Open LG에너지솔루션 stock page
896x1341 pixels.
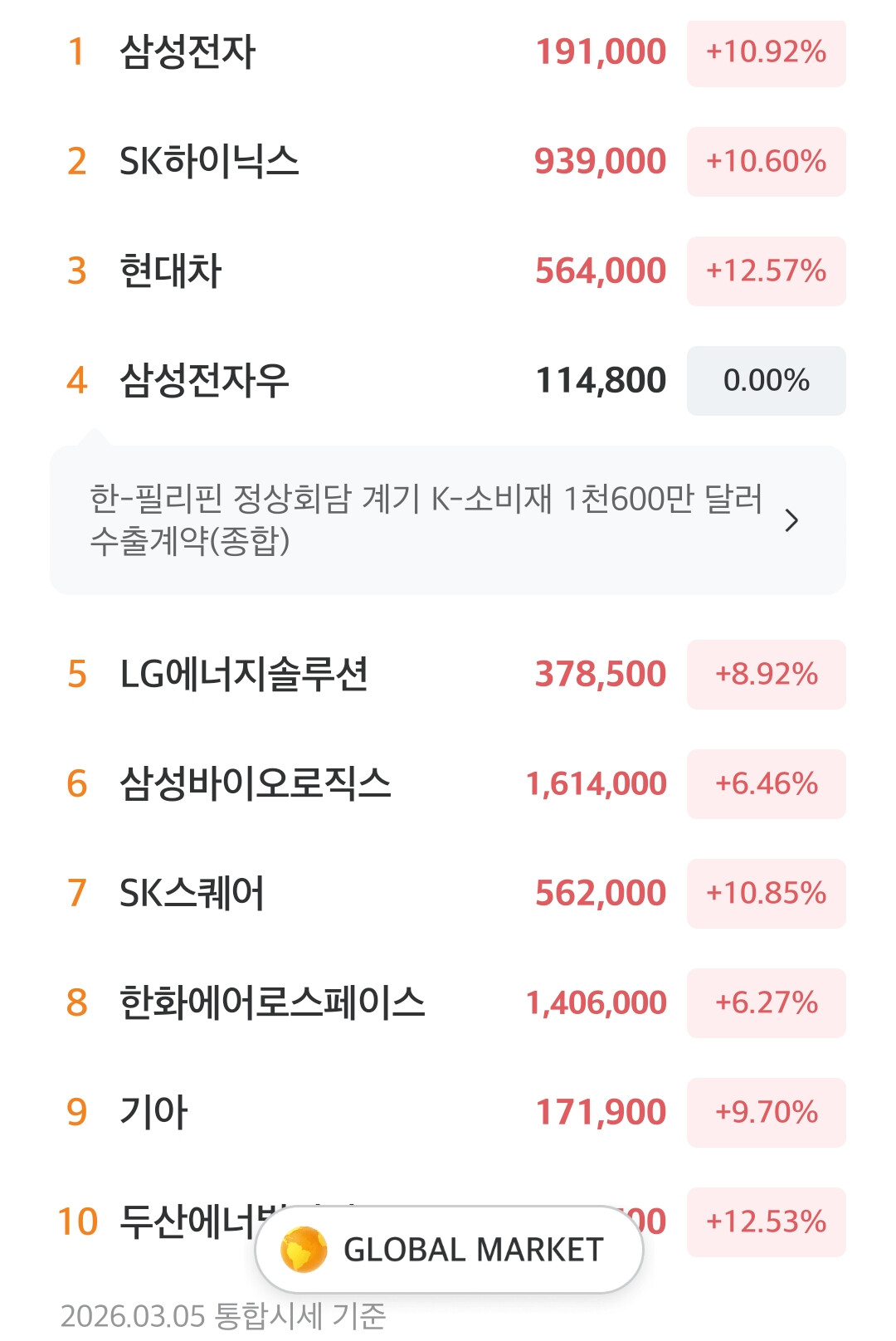pyautogui.click(x=244, y=674)
